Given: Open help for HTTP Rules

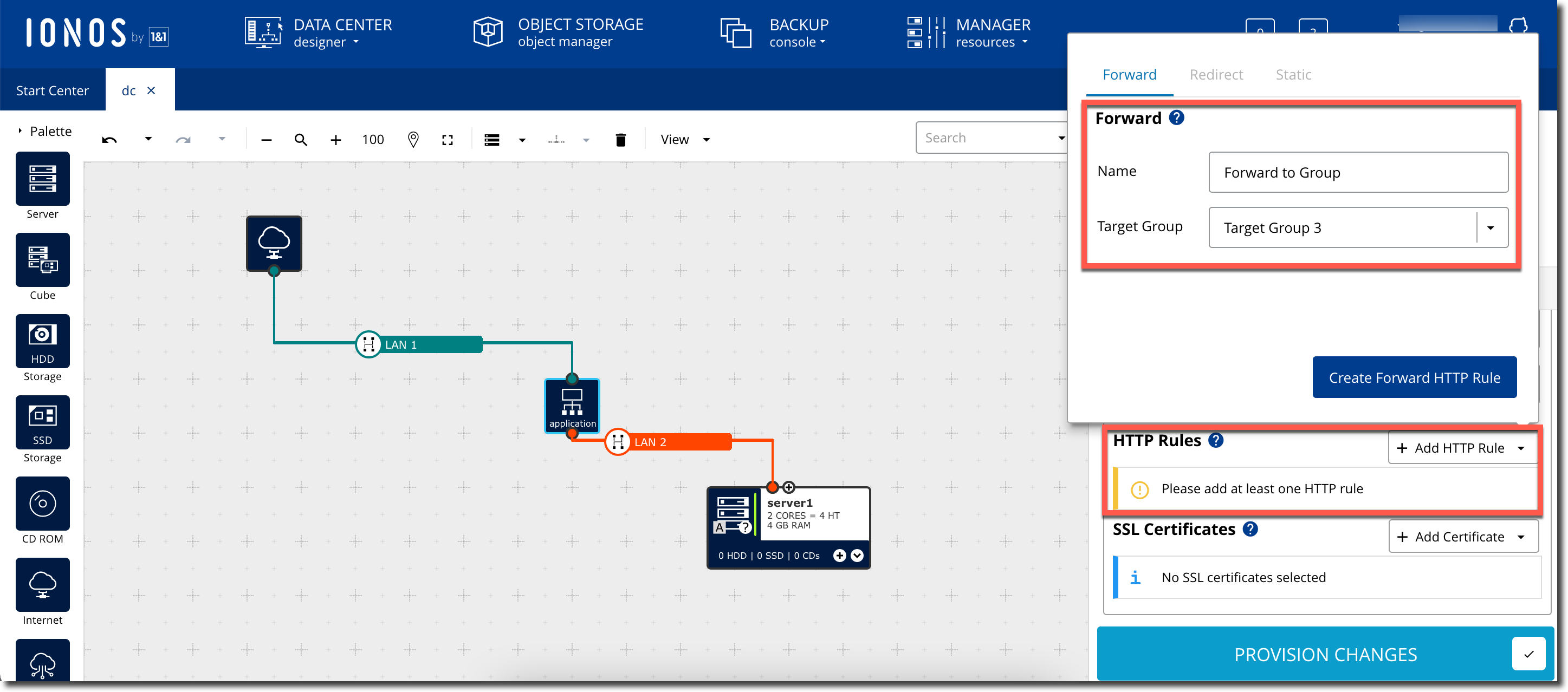Looking at the screenshot, I should point(1216,440).
